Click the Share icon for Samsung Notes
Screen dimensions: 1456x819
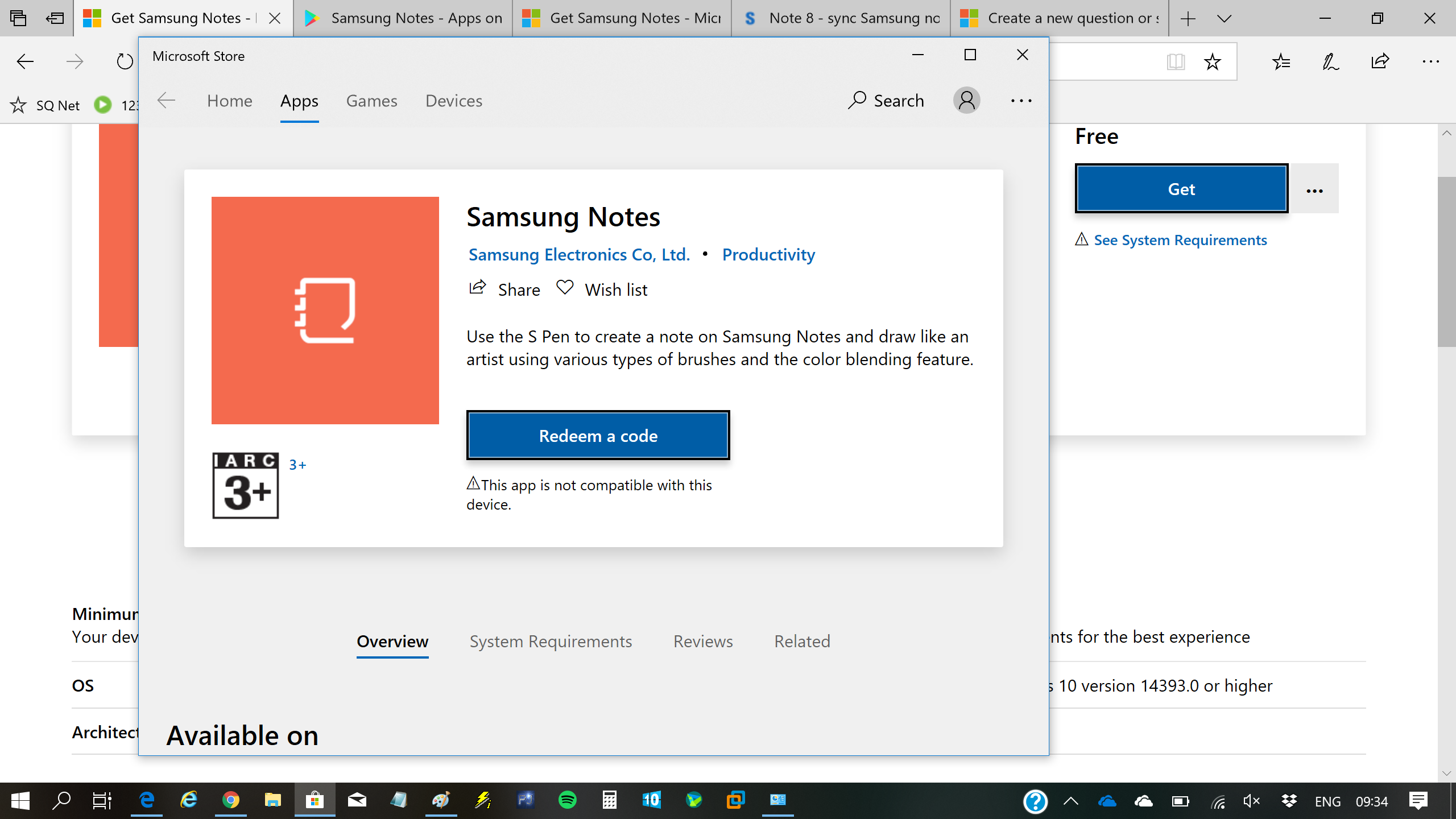pyautogui.click(x=478, y=289)
